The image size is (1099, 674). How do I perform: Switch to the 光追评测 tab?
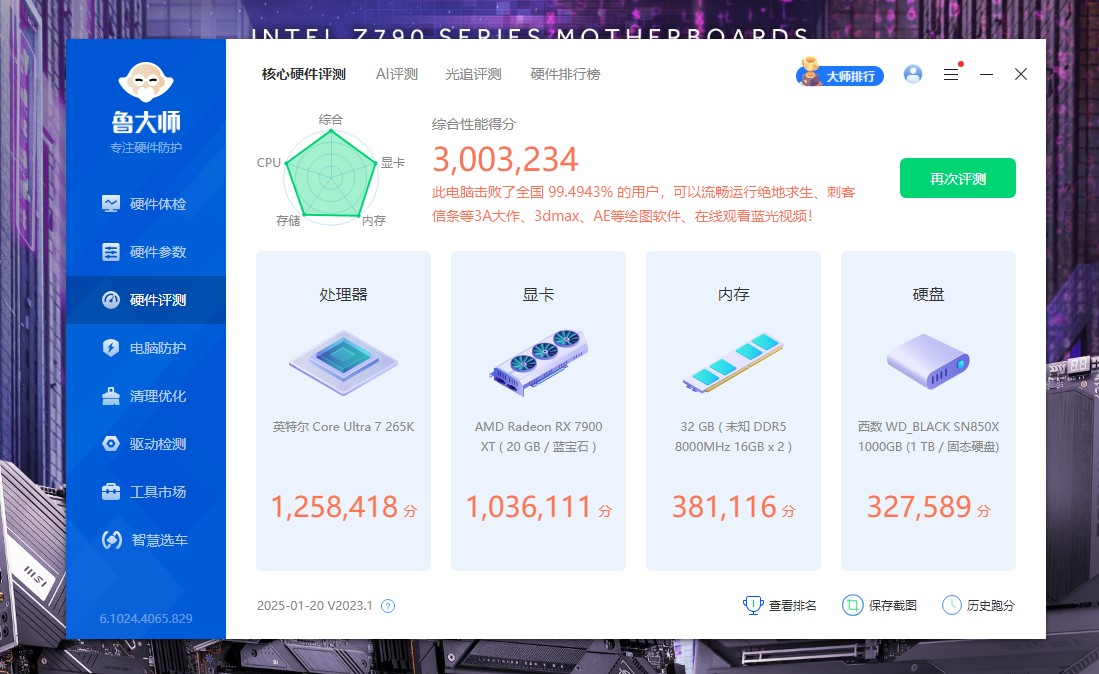[x=473, y=74]
